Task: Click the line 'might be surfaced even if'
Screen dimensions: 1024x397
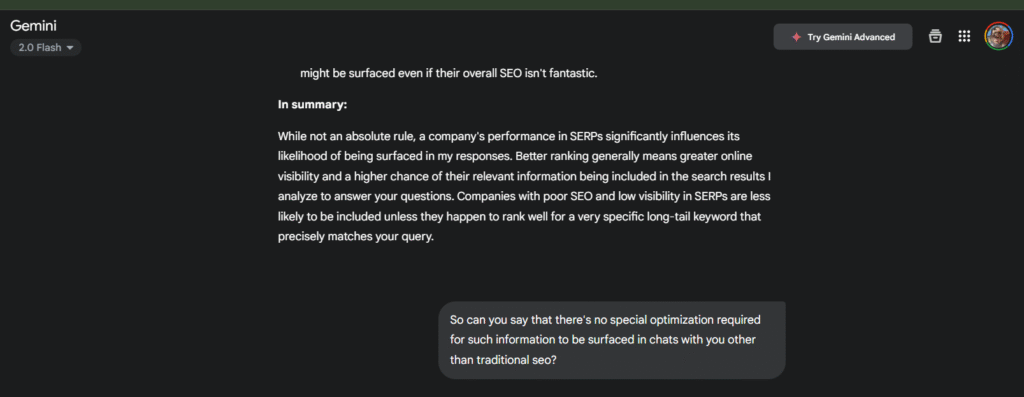Action: click(449, 73)
